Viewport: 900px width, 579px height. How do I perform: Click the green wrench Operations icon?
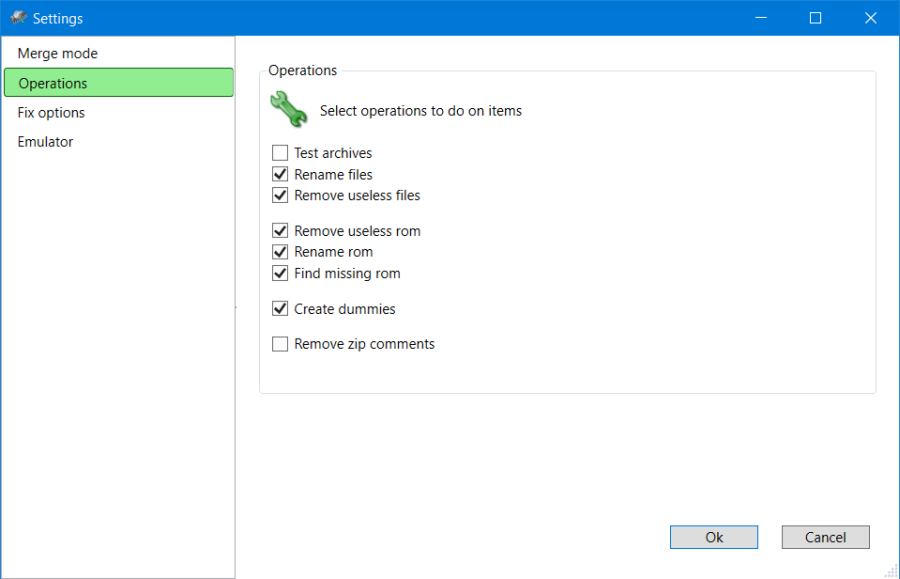(x=288, y=110)
